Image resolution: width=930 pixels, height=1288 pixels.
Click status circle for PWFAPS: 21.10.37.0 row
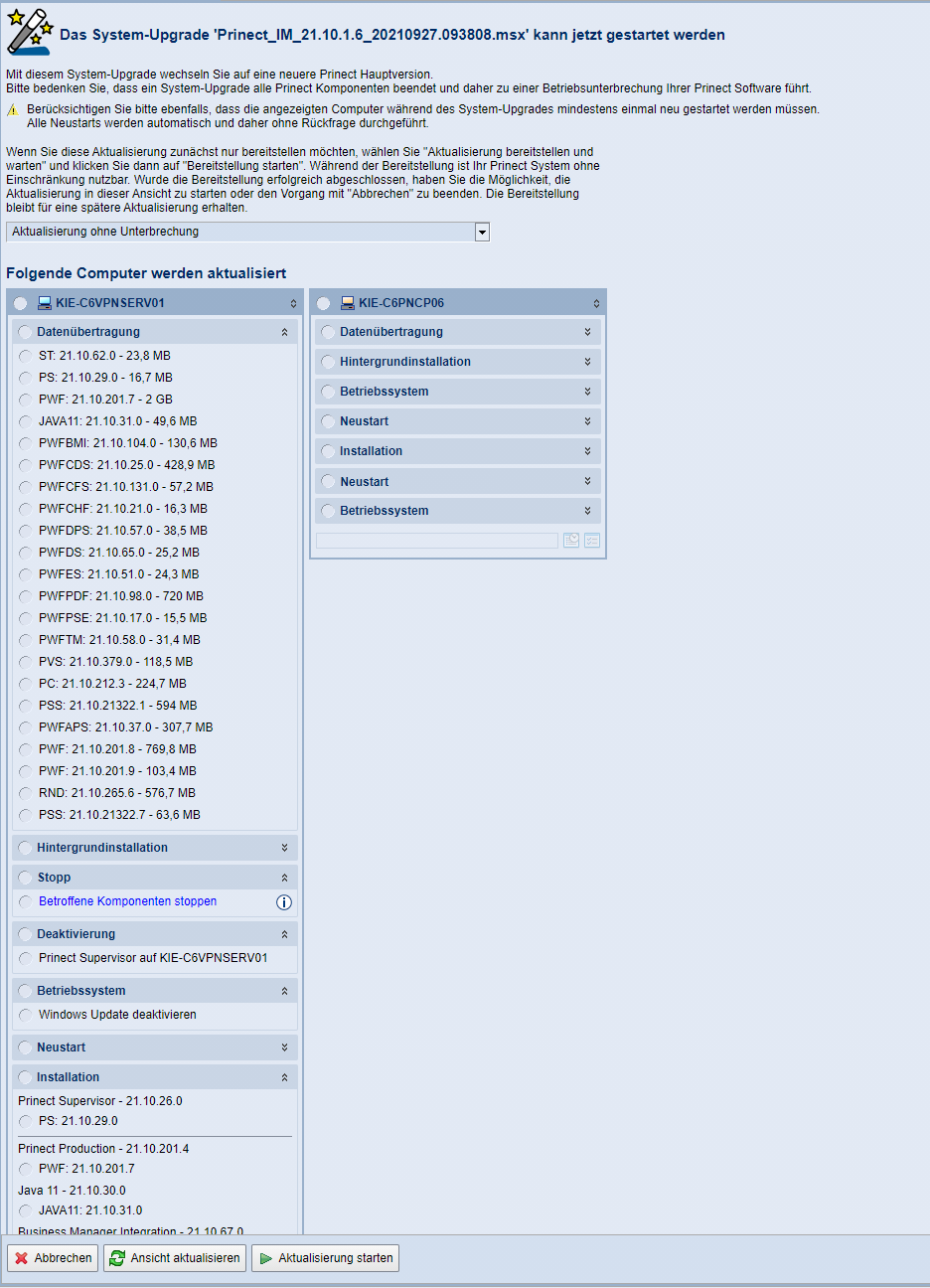[x=26, y=727]
